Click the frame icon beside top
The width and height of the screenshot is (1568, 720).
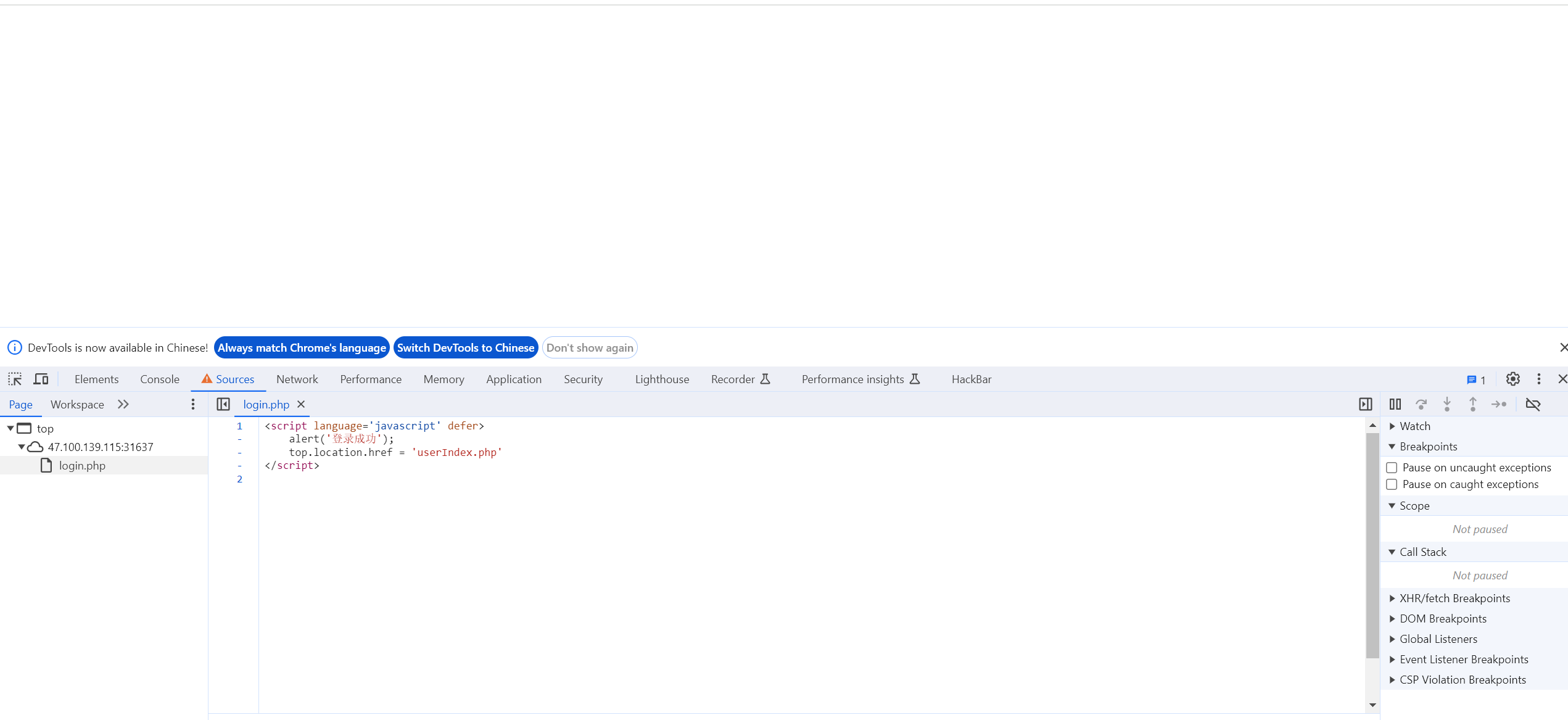pos(25,428)
